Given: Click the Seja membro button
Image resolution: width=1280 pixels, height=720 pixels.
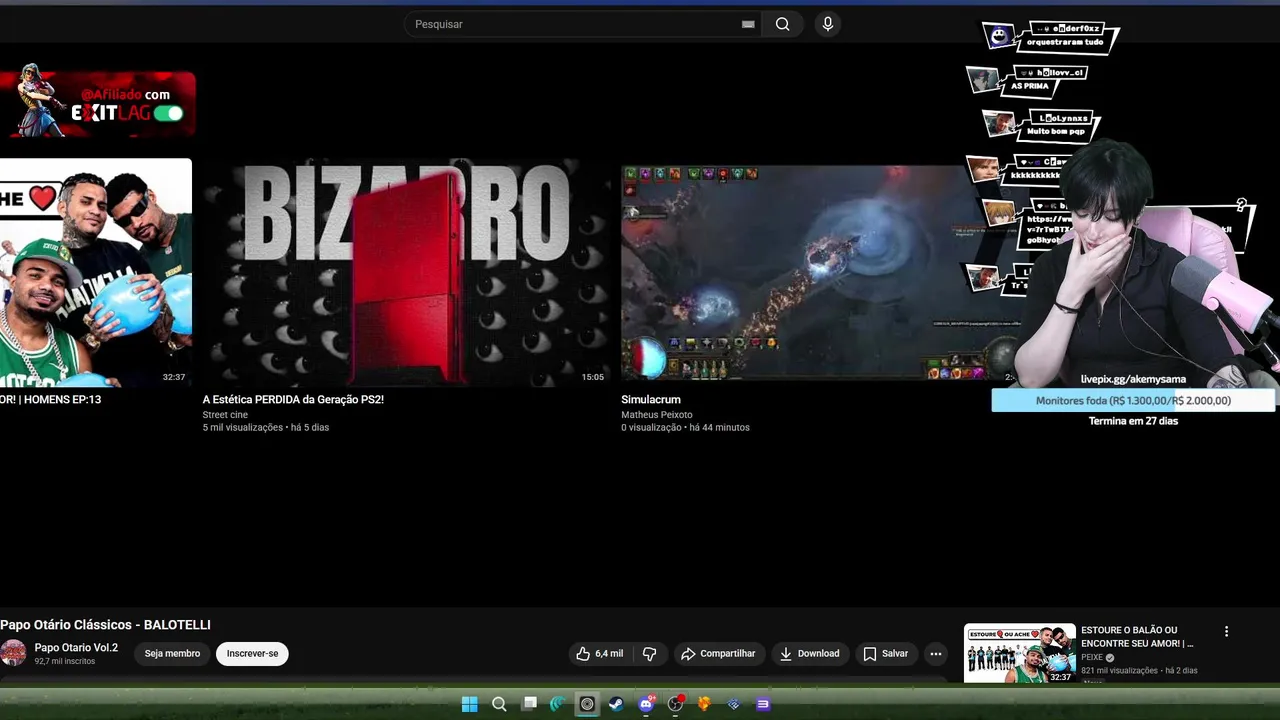Looking at the screenshot, I should pyautogui.click(x=172, y=653).
